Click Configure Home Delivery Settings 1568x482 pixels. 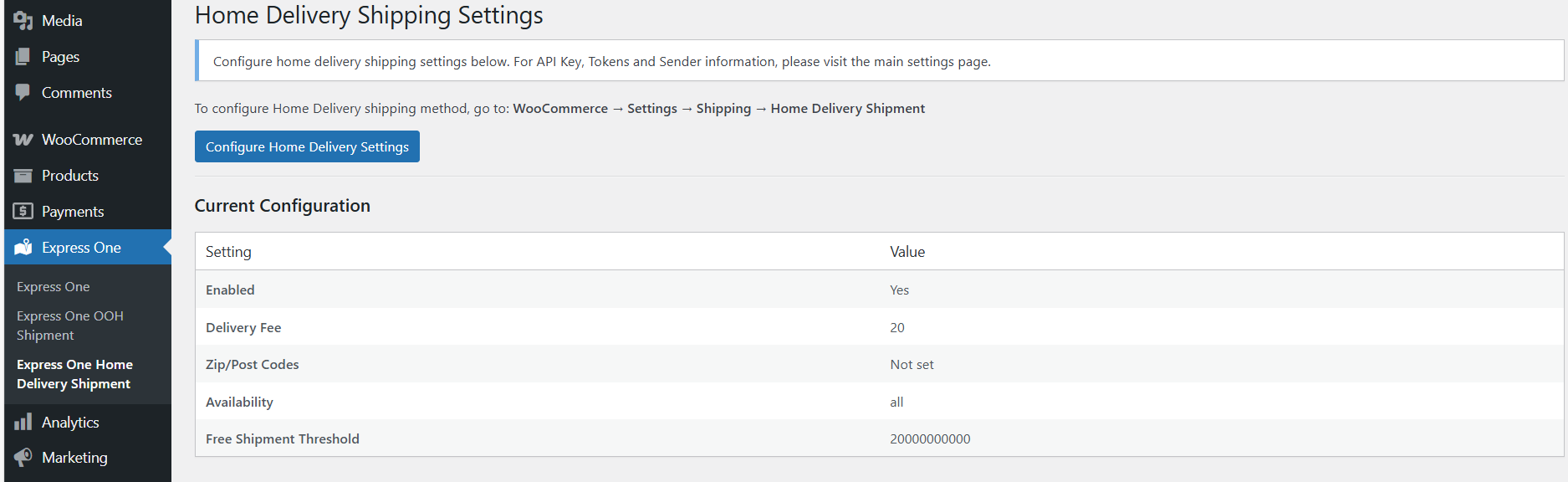coord(306,146)
